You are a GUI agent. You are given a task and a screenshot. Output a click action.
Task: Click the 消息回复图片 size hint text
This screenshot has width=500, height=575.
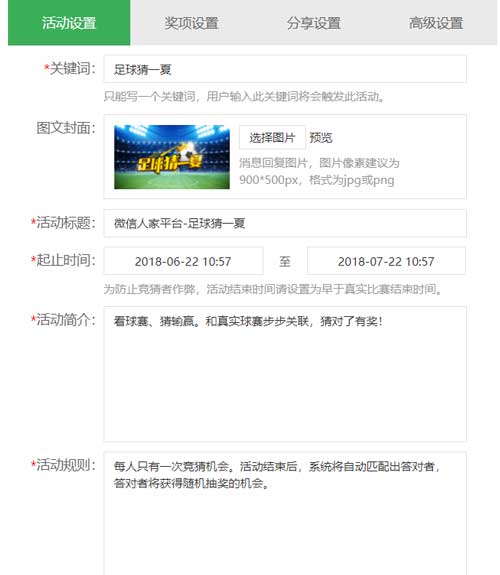[319, 172]
